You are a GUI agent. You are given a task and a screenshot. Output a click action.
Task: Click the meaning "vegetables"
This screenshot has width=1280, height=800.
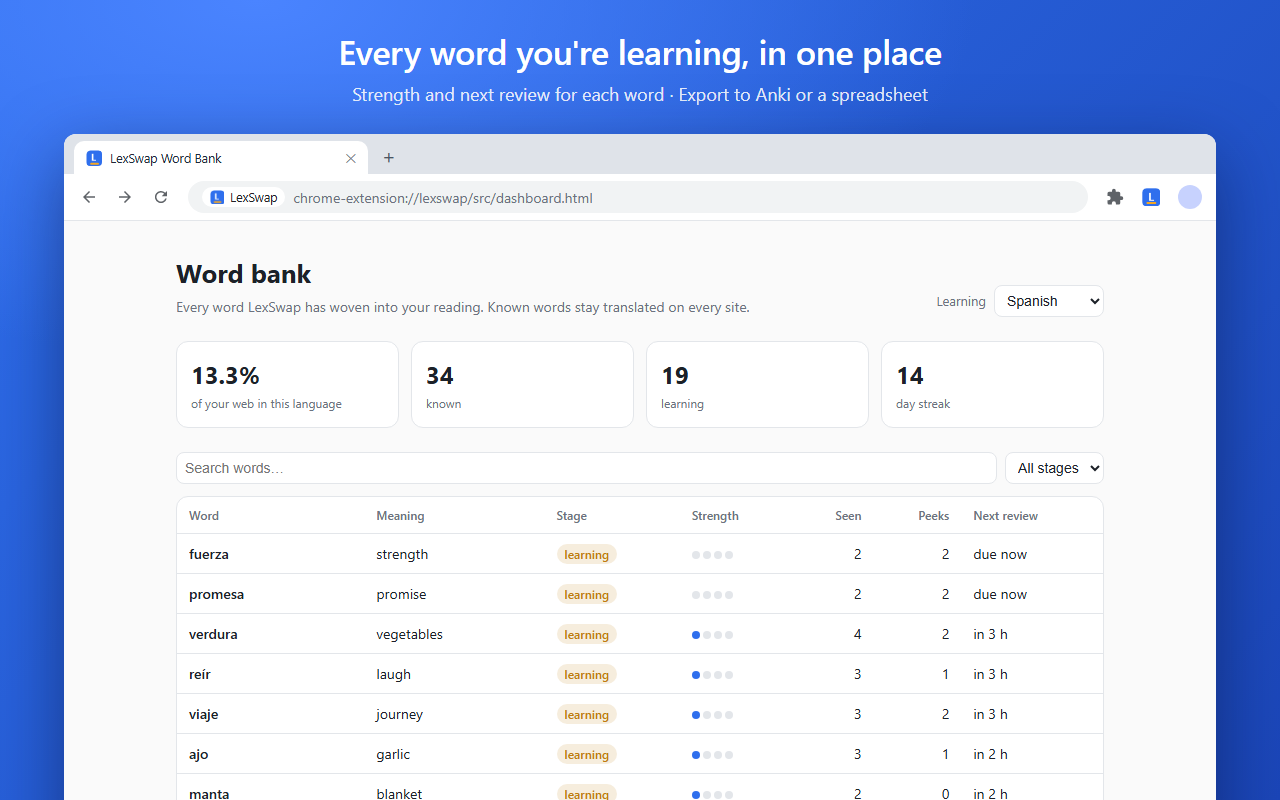coord(410,634)
